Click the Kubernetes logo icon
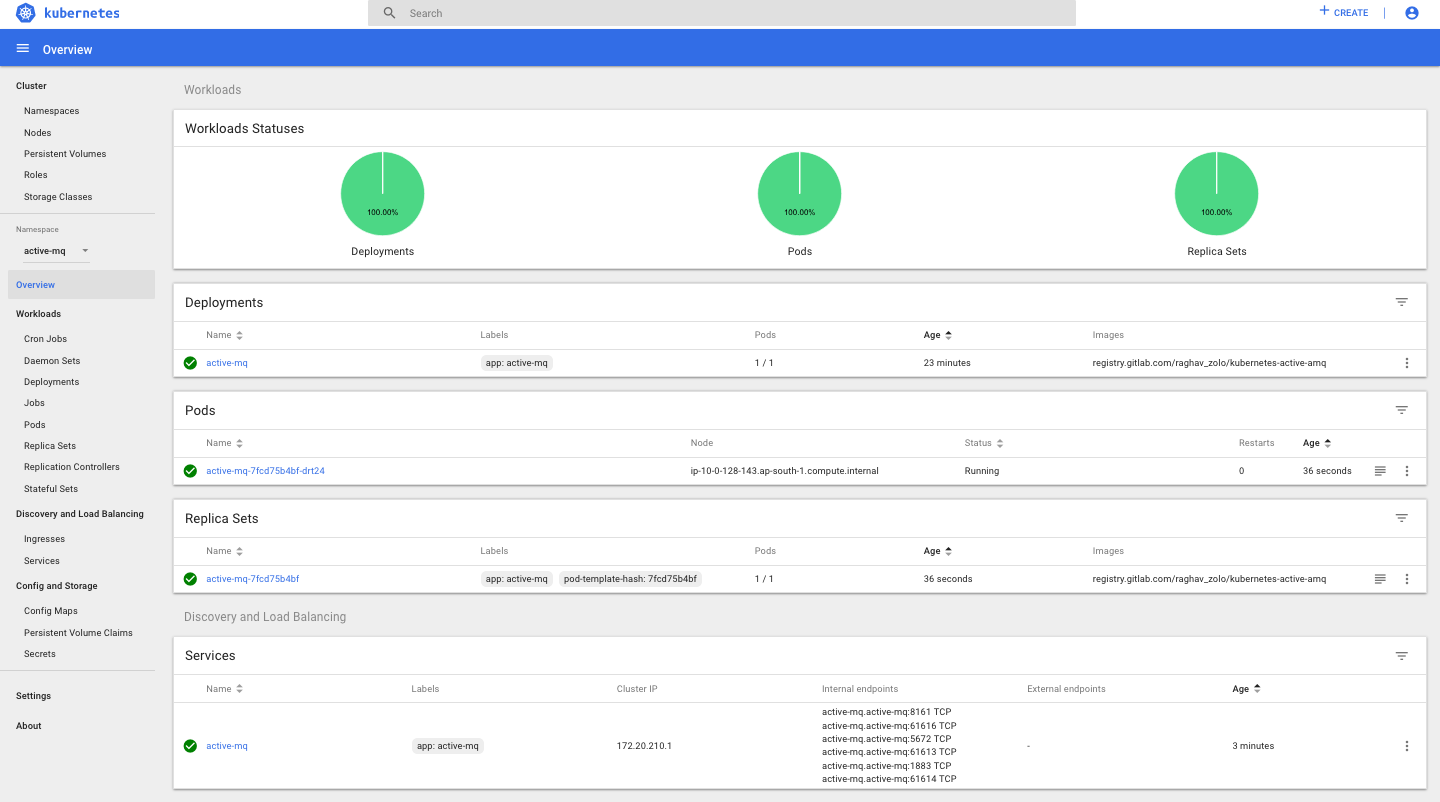This screenshot has width=1440, height=802. point(26,13)
